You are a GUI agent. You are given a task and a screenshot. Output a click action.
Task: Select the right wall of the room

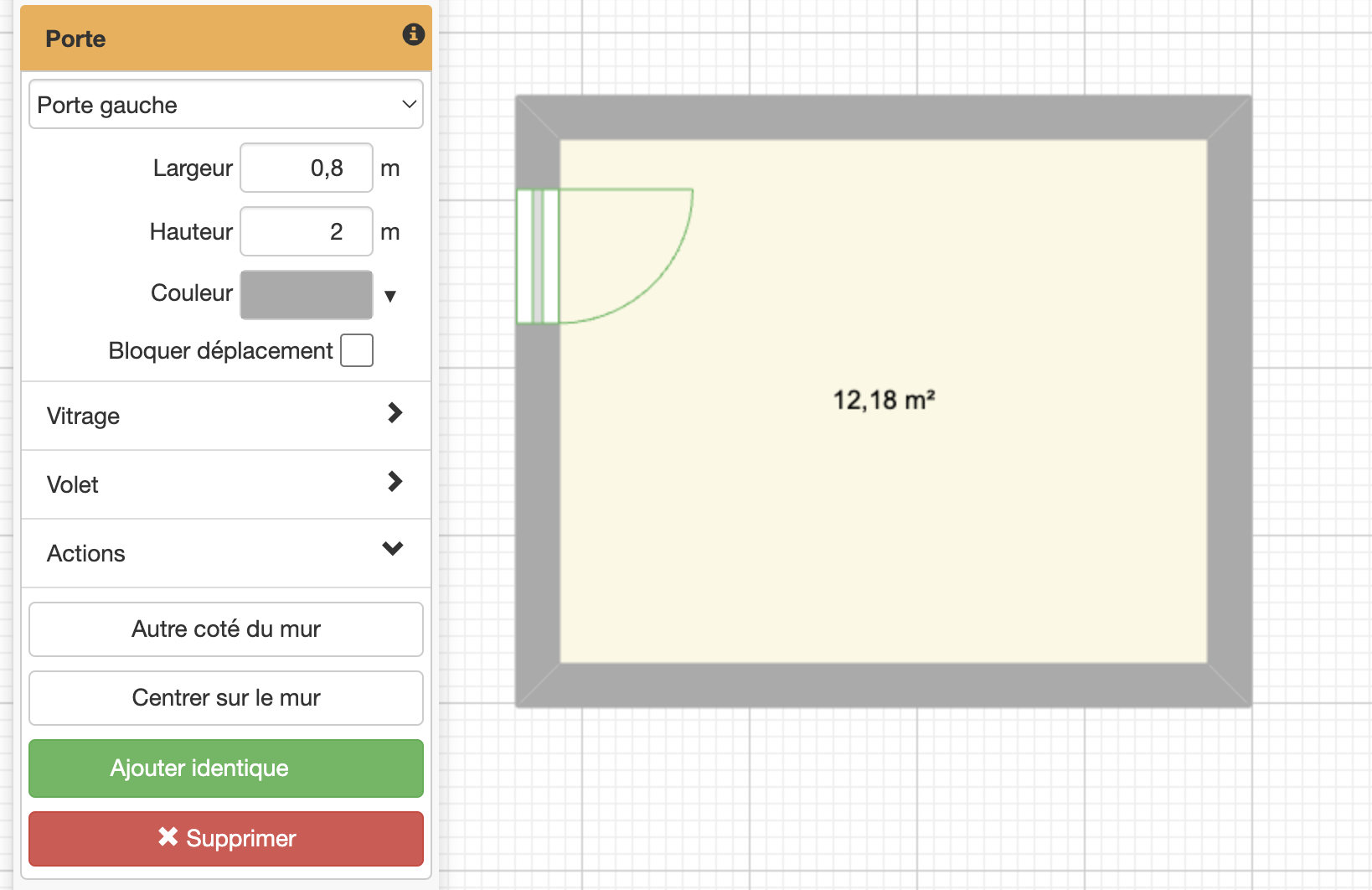1229,401
